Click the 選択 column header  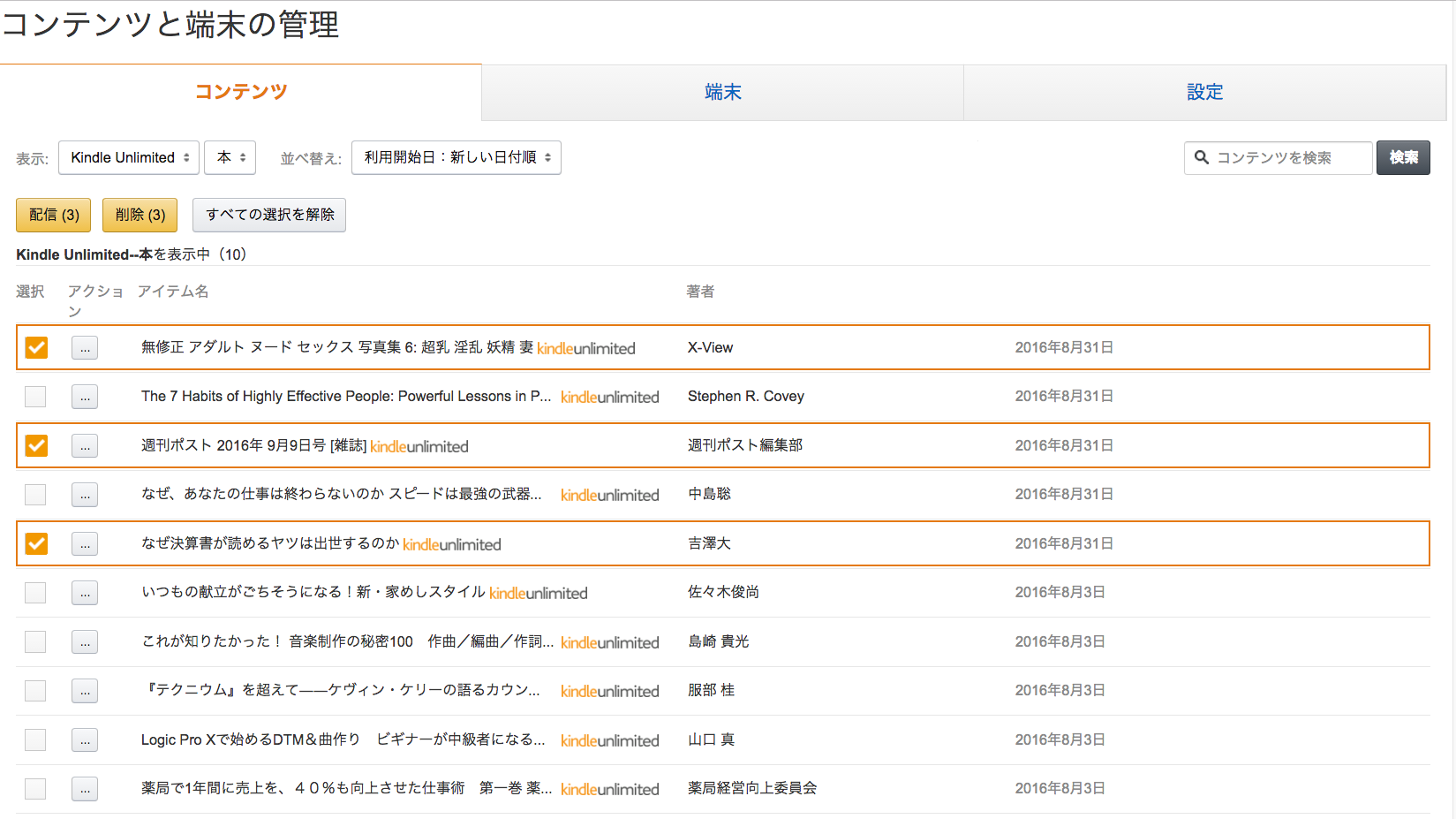pyautogui.click(x=30, y=292)
